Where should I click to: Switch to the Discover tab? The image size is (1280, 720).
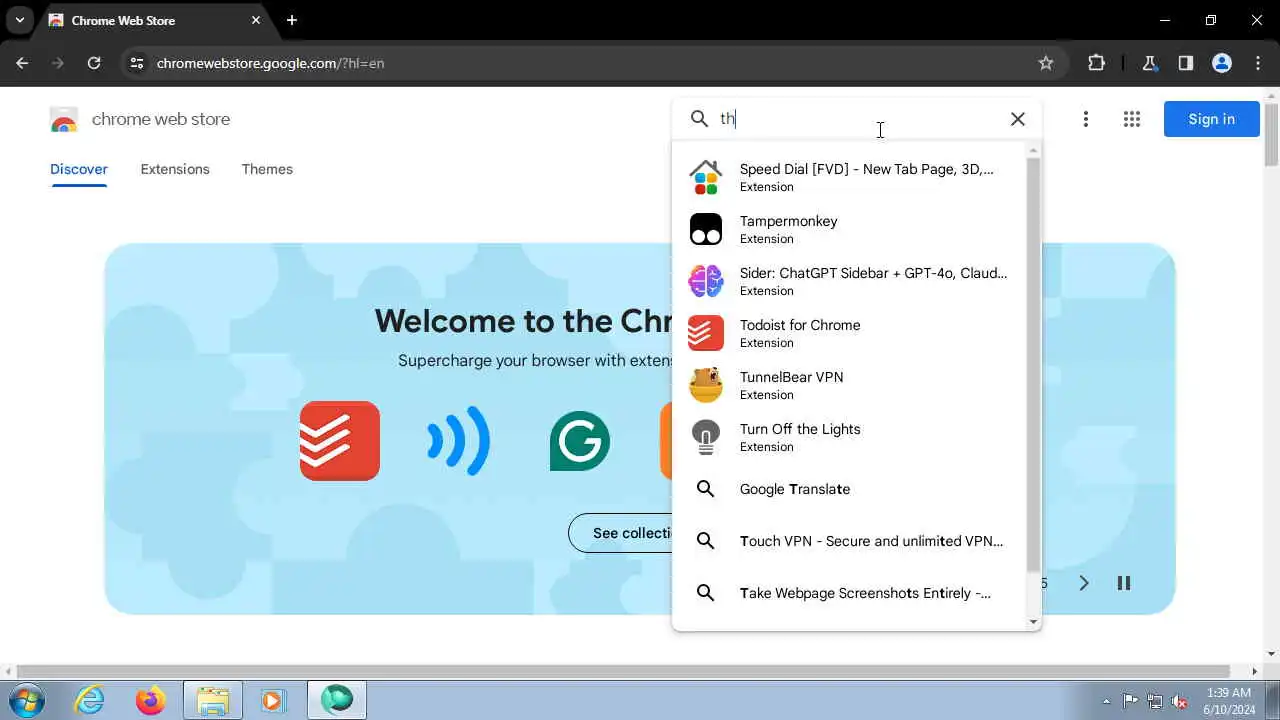pyautogui.click(x=79, y=169)
